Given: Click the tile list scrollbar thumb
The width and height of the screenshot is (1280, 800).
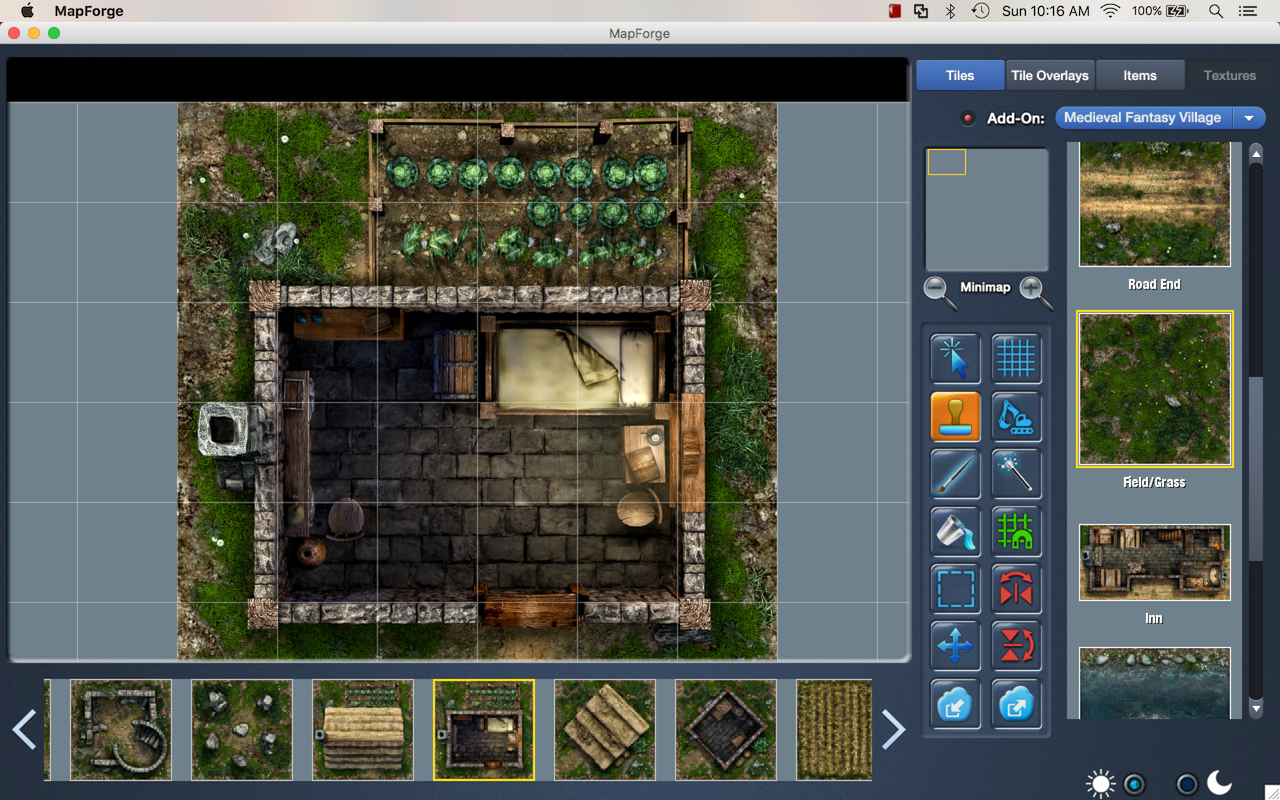Looking at the screenshot, I should coord(1257,468).
